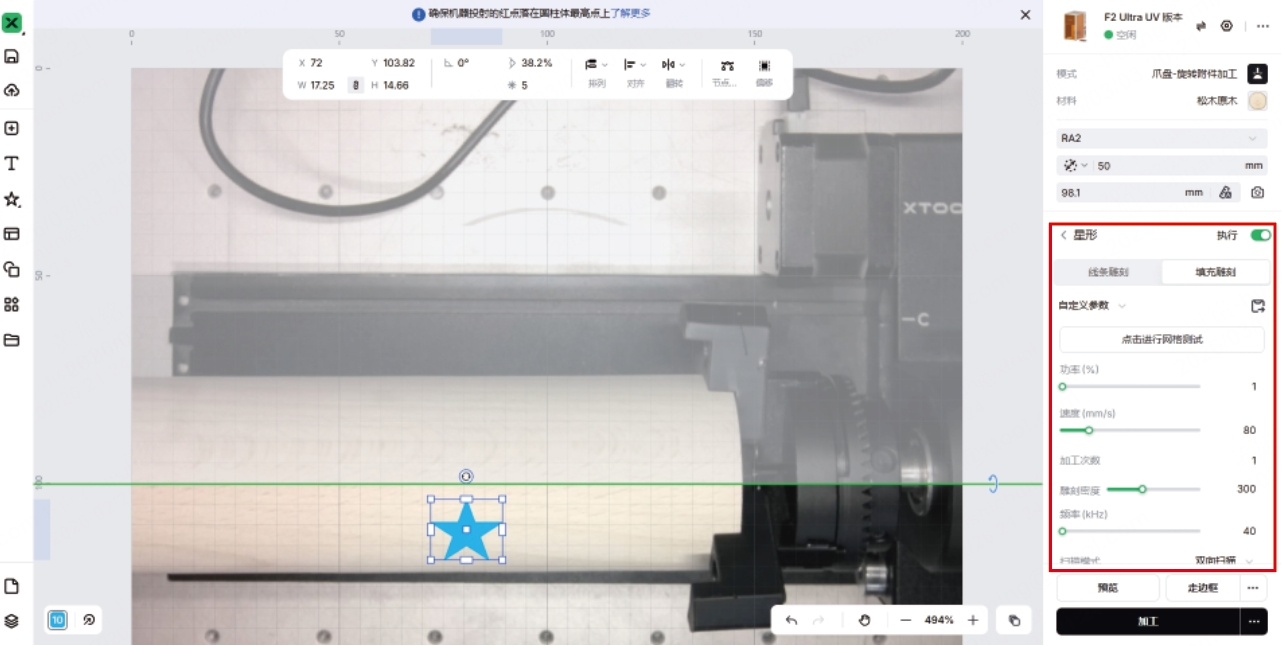The width and height of the screenshot is (1282, 646).
Task: Open device settings hexagon icon
Action: 1227,26
